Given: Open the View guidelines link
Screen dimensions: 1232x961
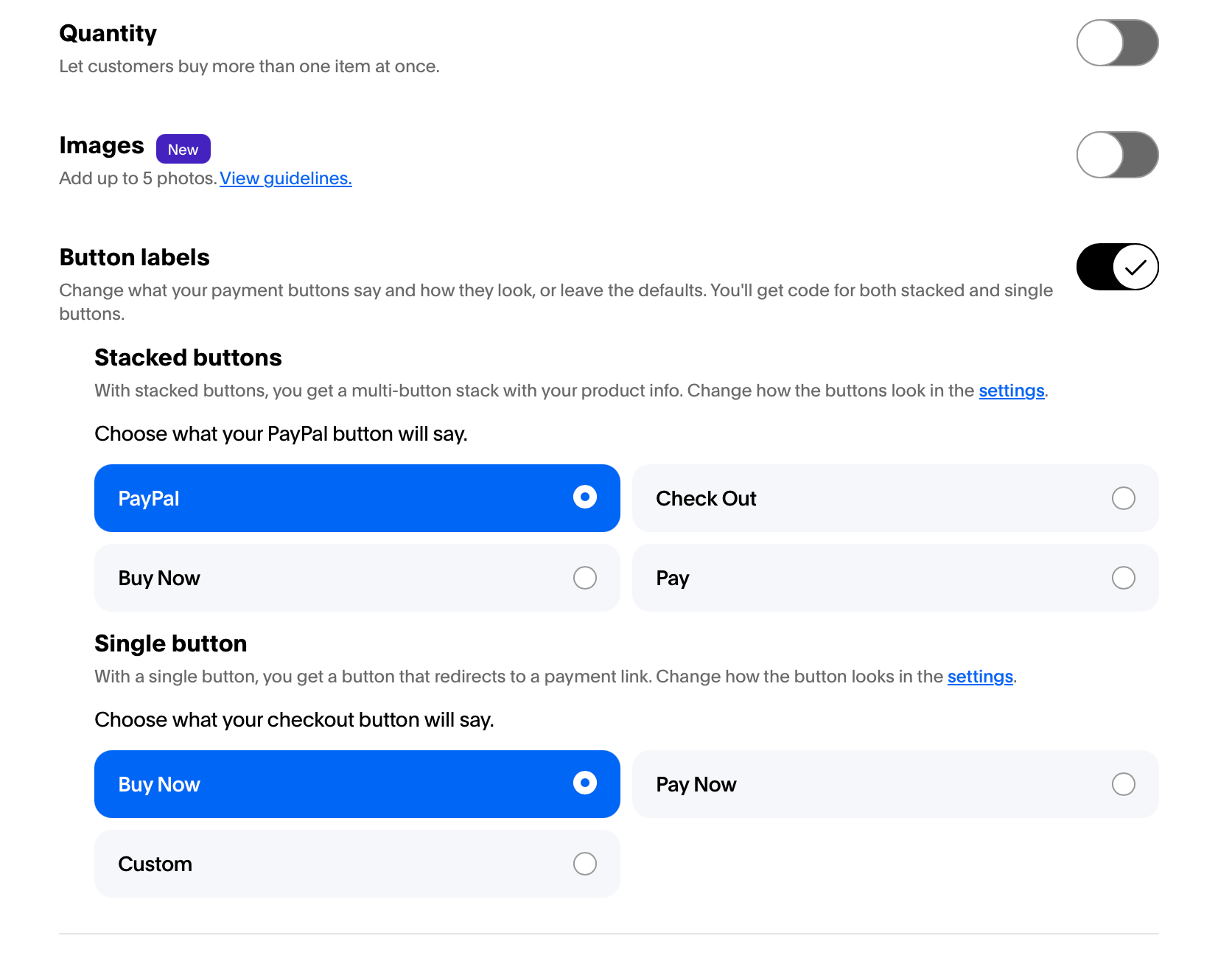Looking at the screenshot, I should (x=286, y=178).
